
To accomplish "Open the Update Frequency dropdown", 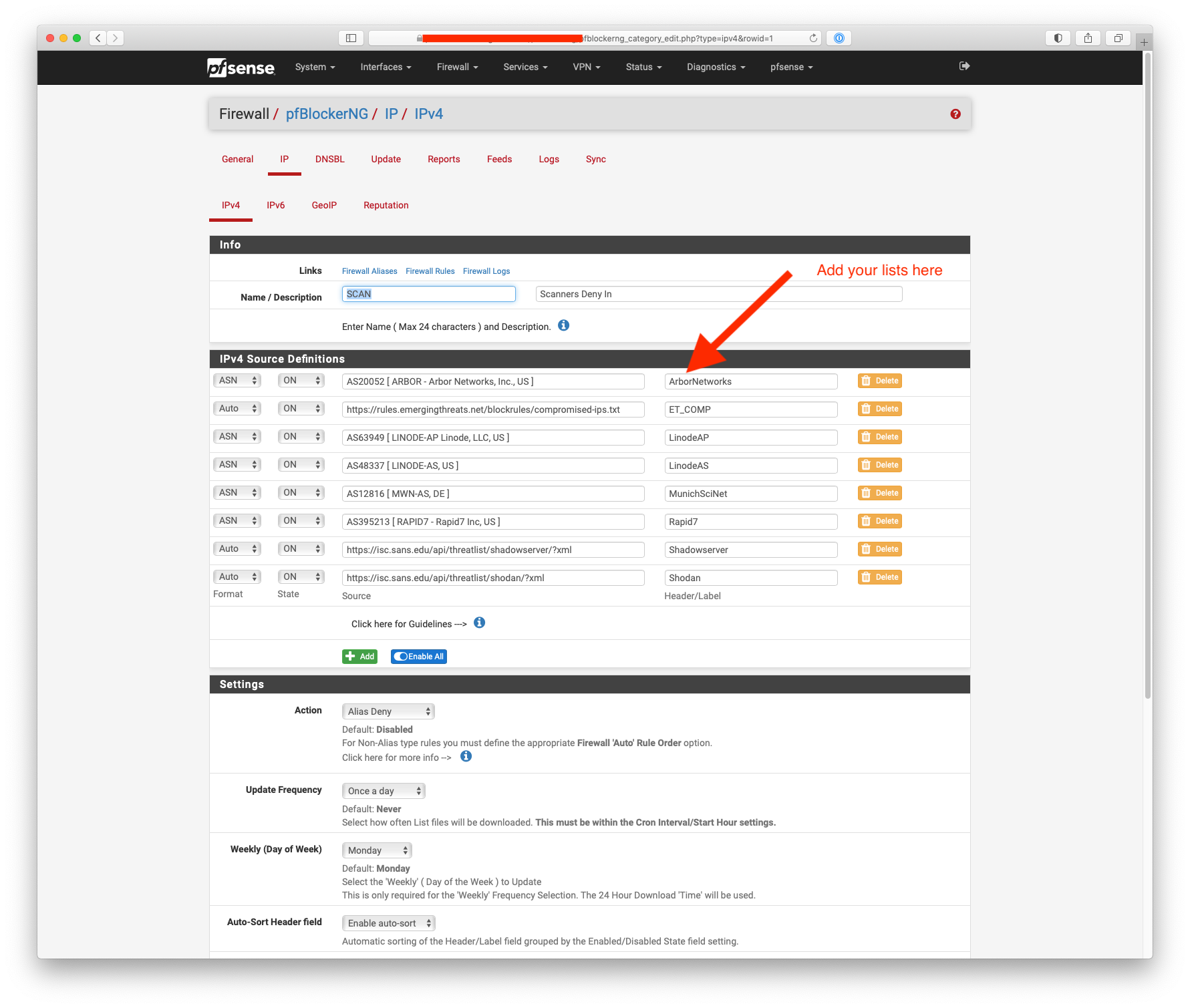I will [x=384, y=791].
